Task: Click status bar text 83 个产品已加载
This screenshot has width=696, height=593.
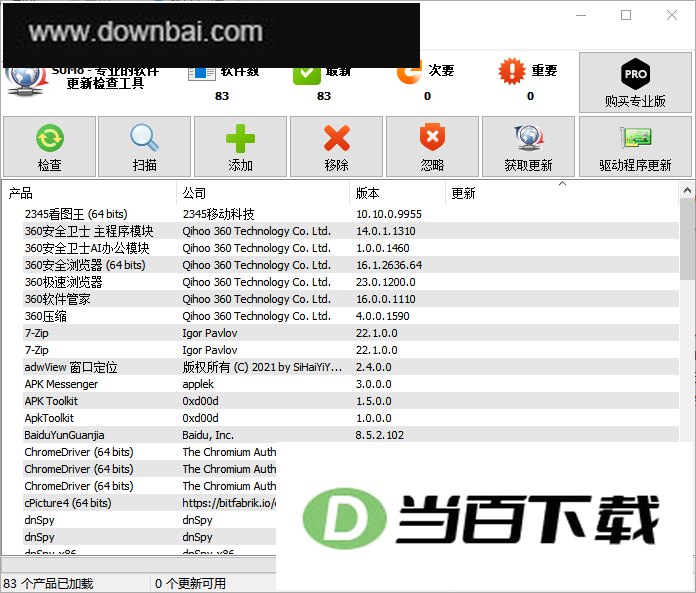Action: (48, 583)
